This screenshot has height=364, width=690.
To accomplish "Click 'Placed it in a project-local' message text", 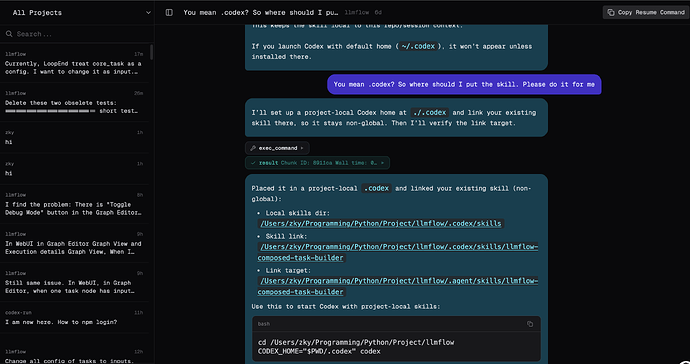I will point(391,194).
